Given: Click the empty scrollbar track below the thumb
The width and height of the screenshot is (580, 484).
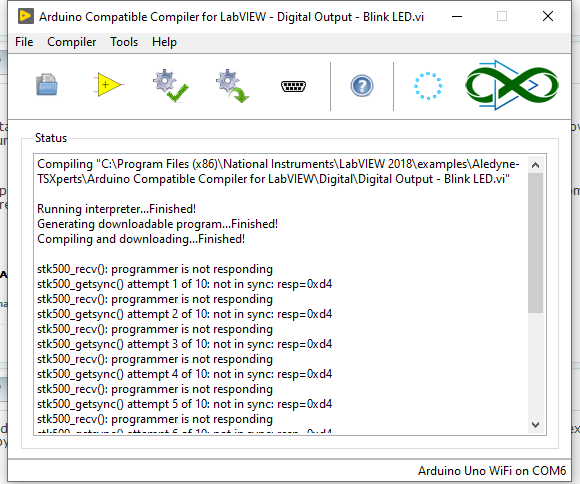Looking at the screenshot, I should [x=535, y=365].
